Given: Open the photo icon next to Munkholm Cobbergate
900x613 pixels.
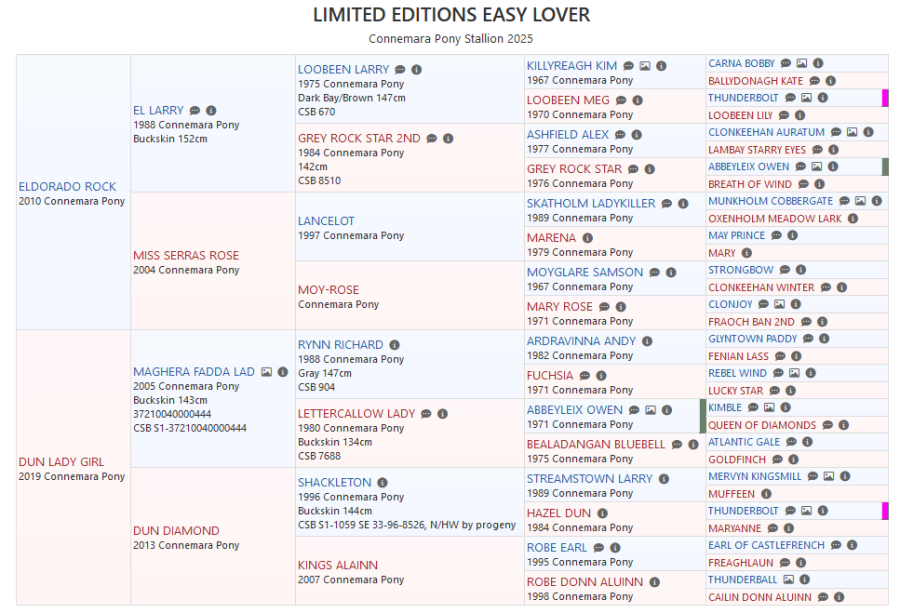Looking at the screenshot, I should point(860,201).
